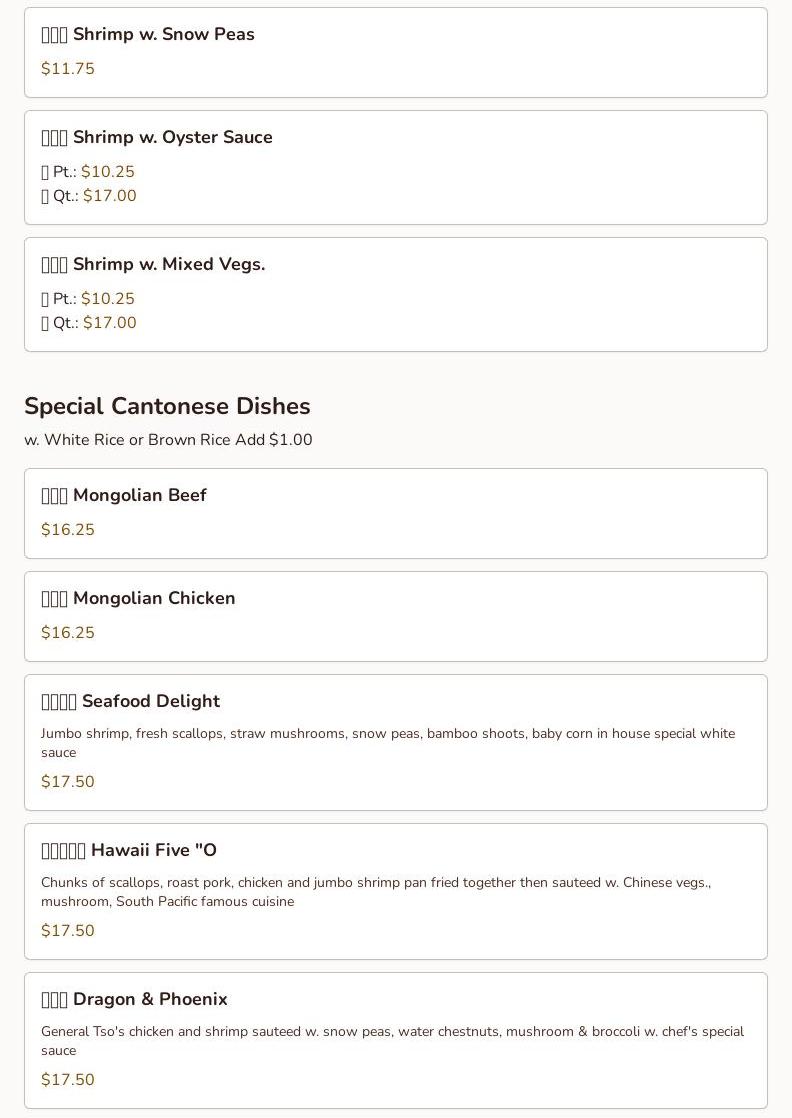Click the Special Cantonese Dishes heading

click(167, 406)
